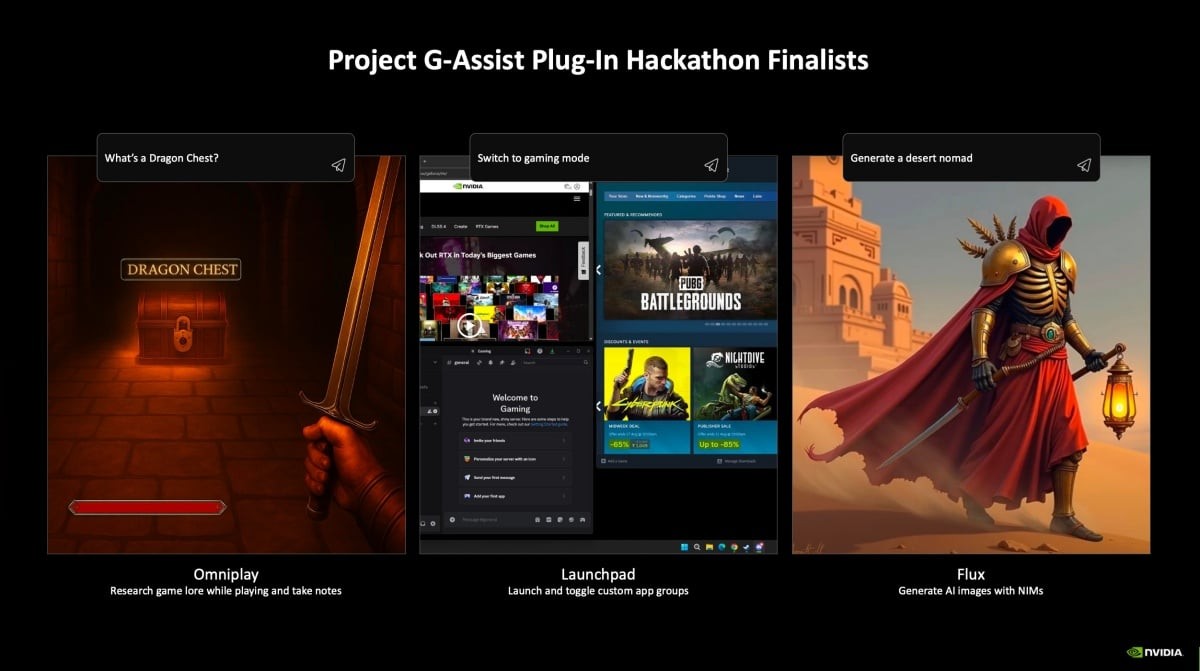The height and width of the screenshot is (671, 1200).
Task: Toggle Discord member list icon
Action: pos(513,362)
